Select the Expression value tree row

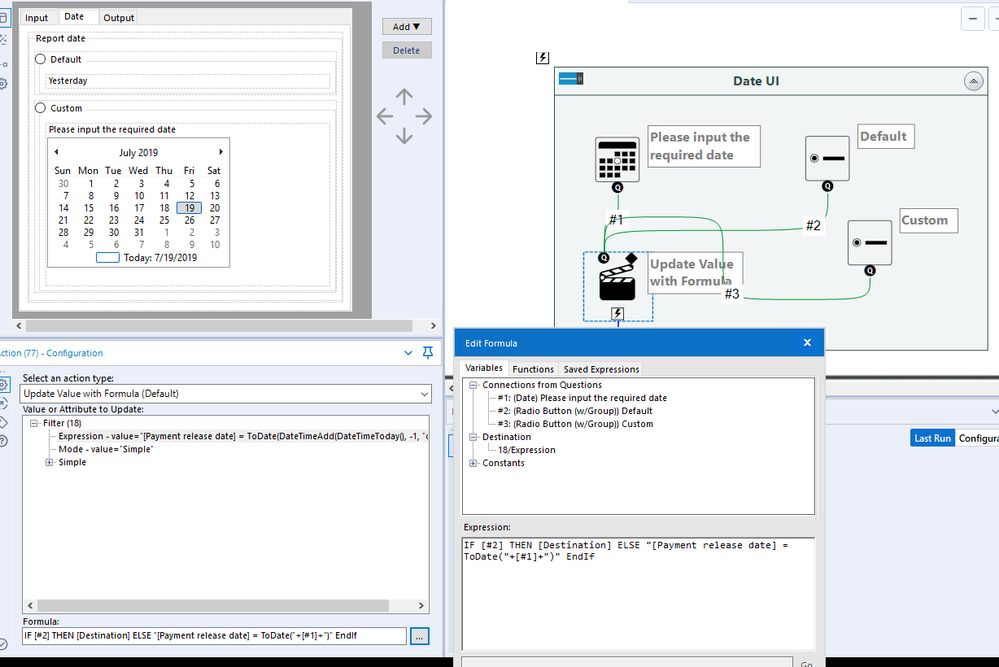pyautogui.click(x=243, y=436)
